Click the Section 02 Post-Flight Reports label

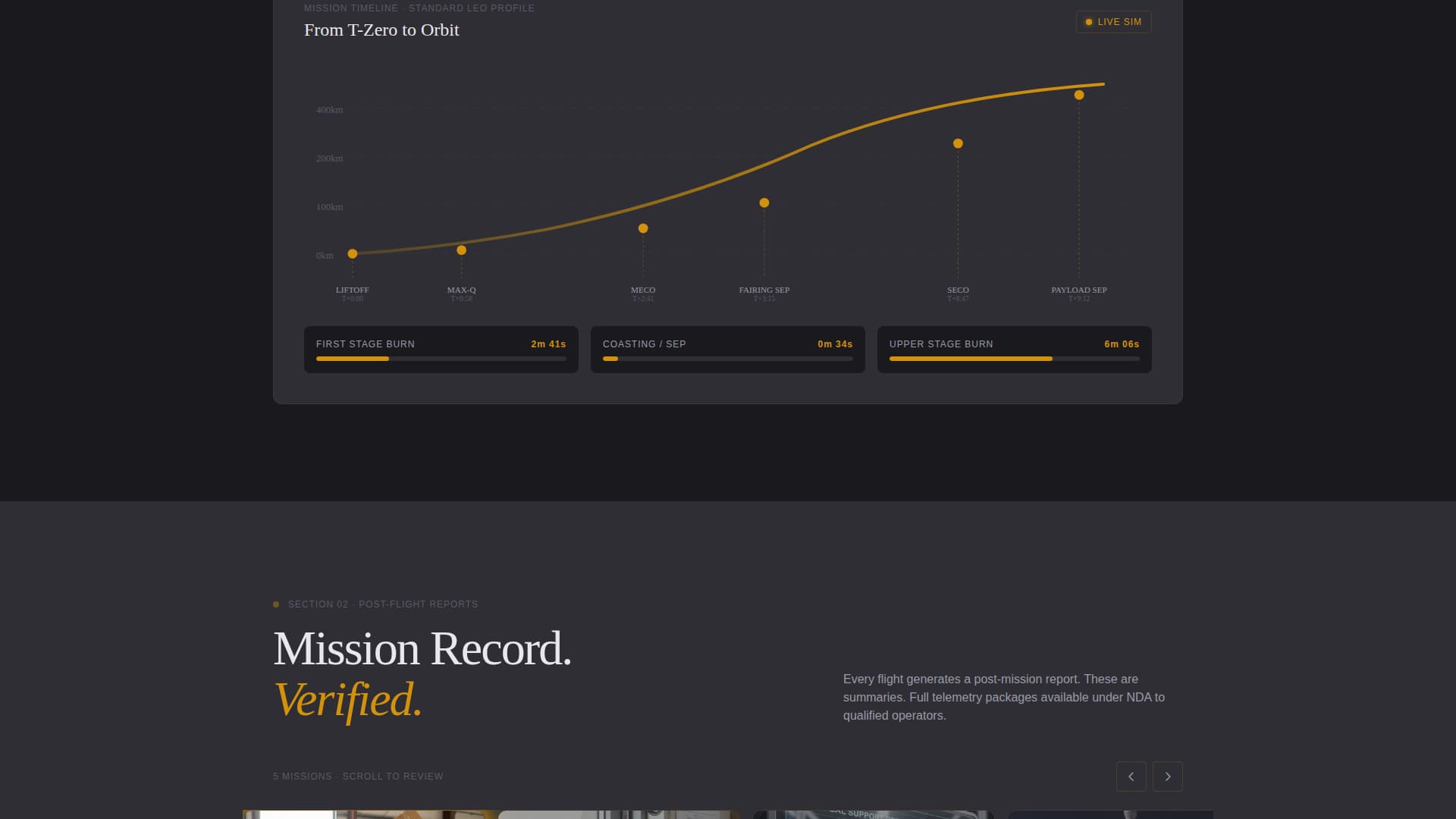pyautogui.click(x=382, y=604)
